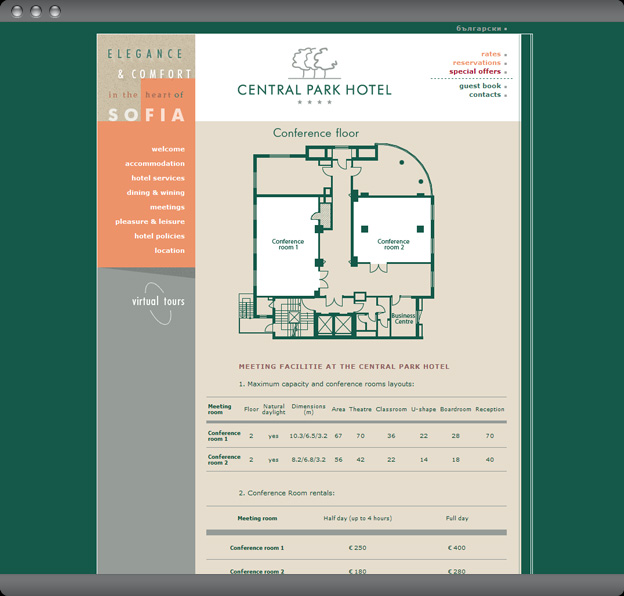Screen dimensions: 624x596
Task: Click Half day (up to 4 hours) header
Action: (x=358, y=518)
